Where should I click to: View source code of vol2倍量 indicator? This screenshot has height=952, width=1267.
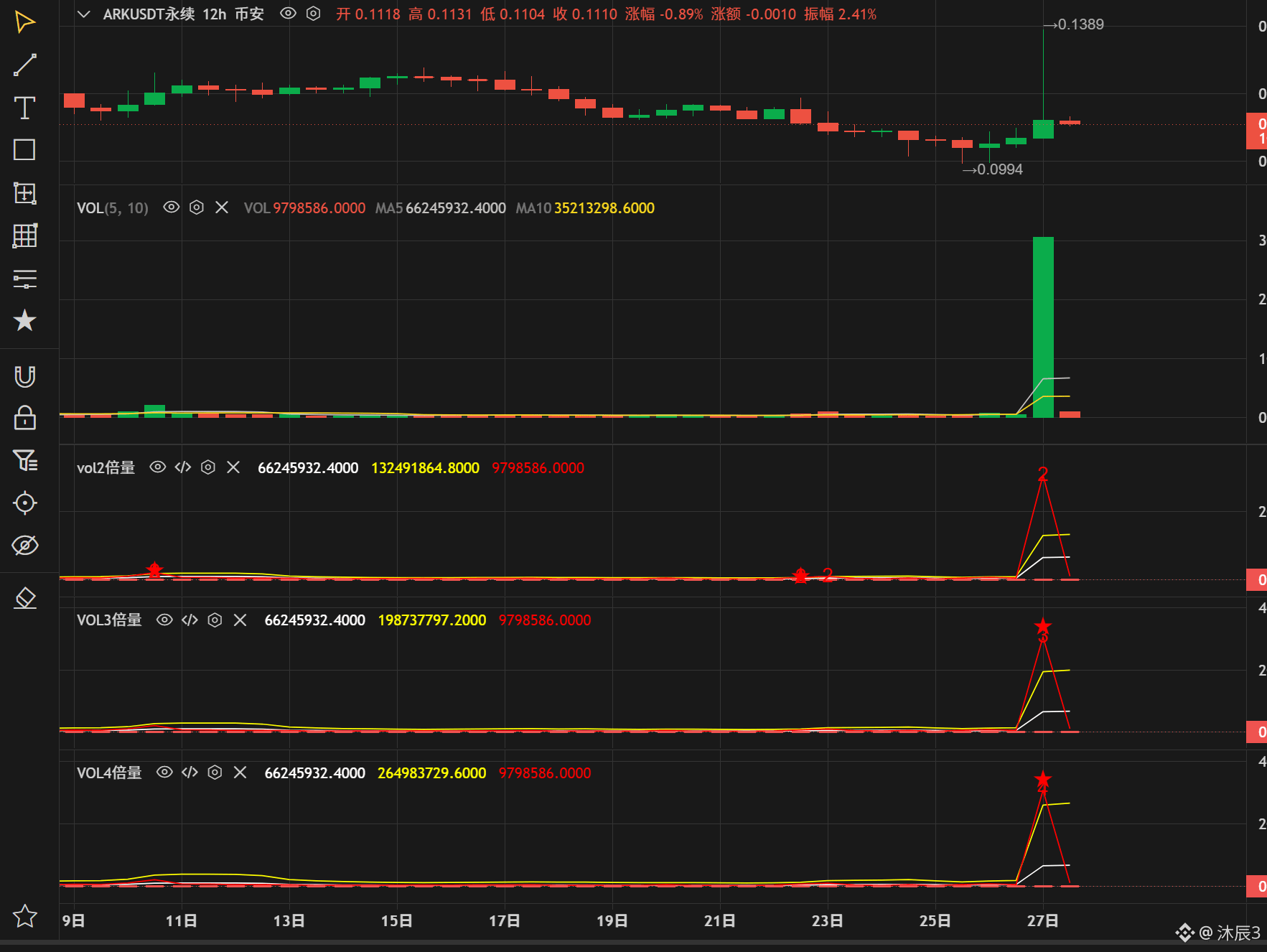click(x=183, y=467)
